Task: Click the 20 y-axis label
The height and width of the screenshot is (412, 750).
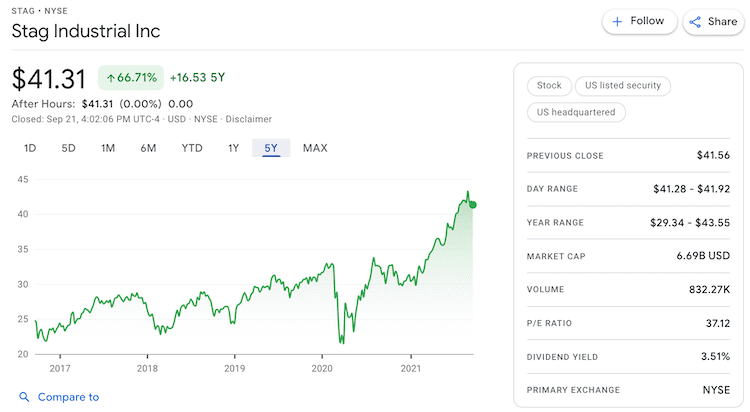Action: coord(23,354)
